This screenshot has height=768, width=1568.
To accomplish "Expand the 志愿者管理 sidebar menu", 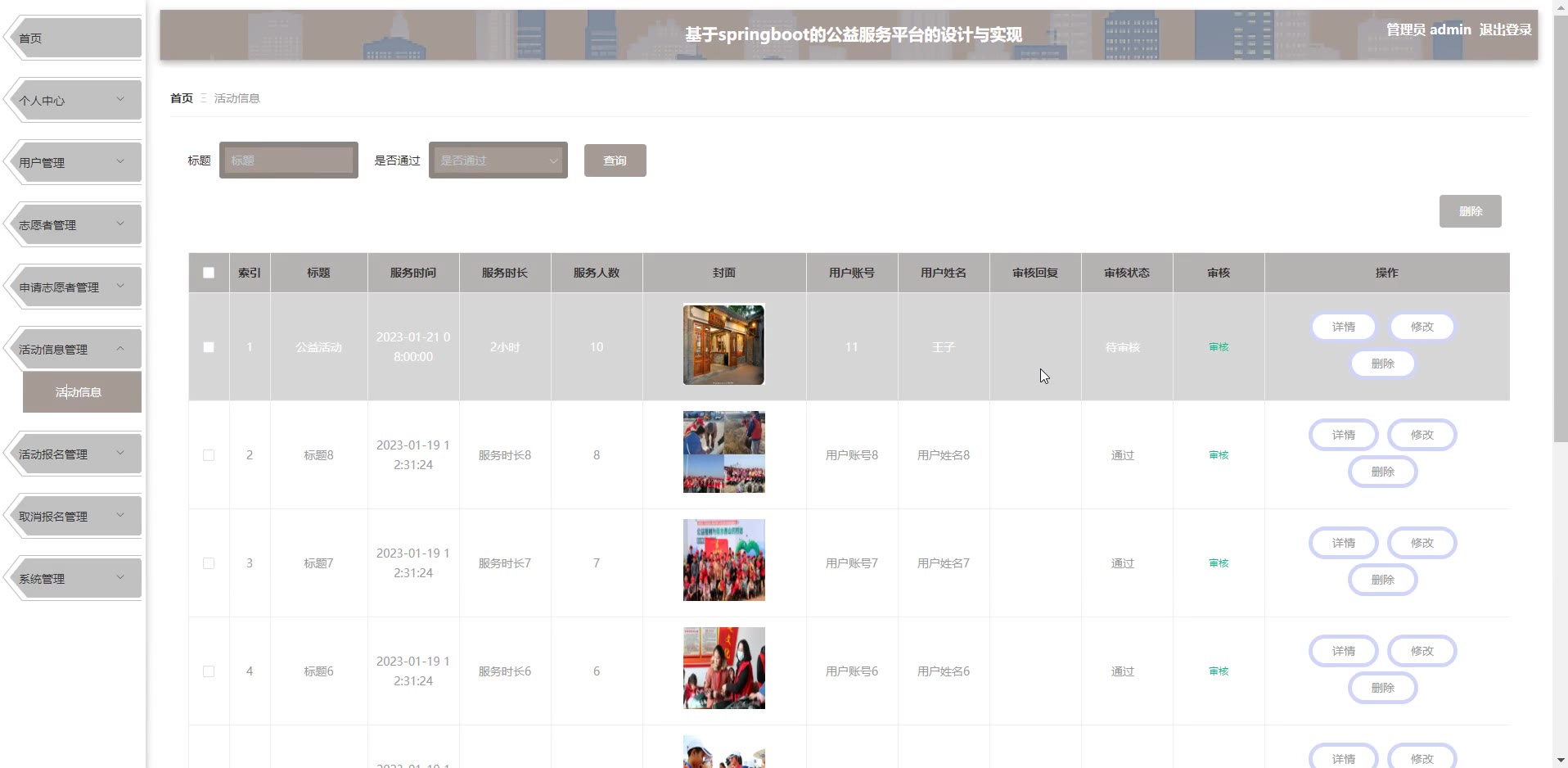I will point(74,225).
